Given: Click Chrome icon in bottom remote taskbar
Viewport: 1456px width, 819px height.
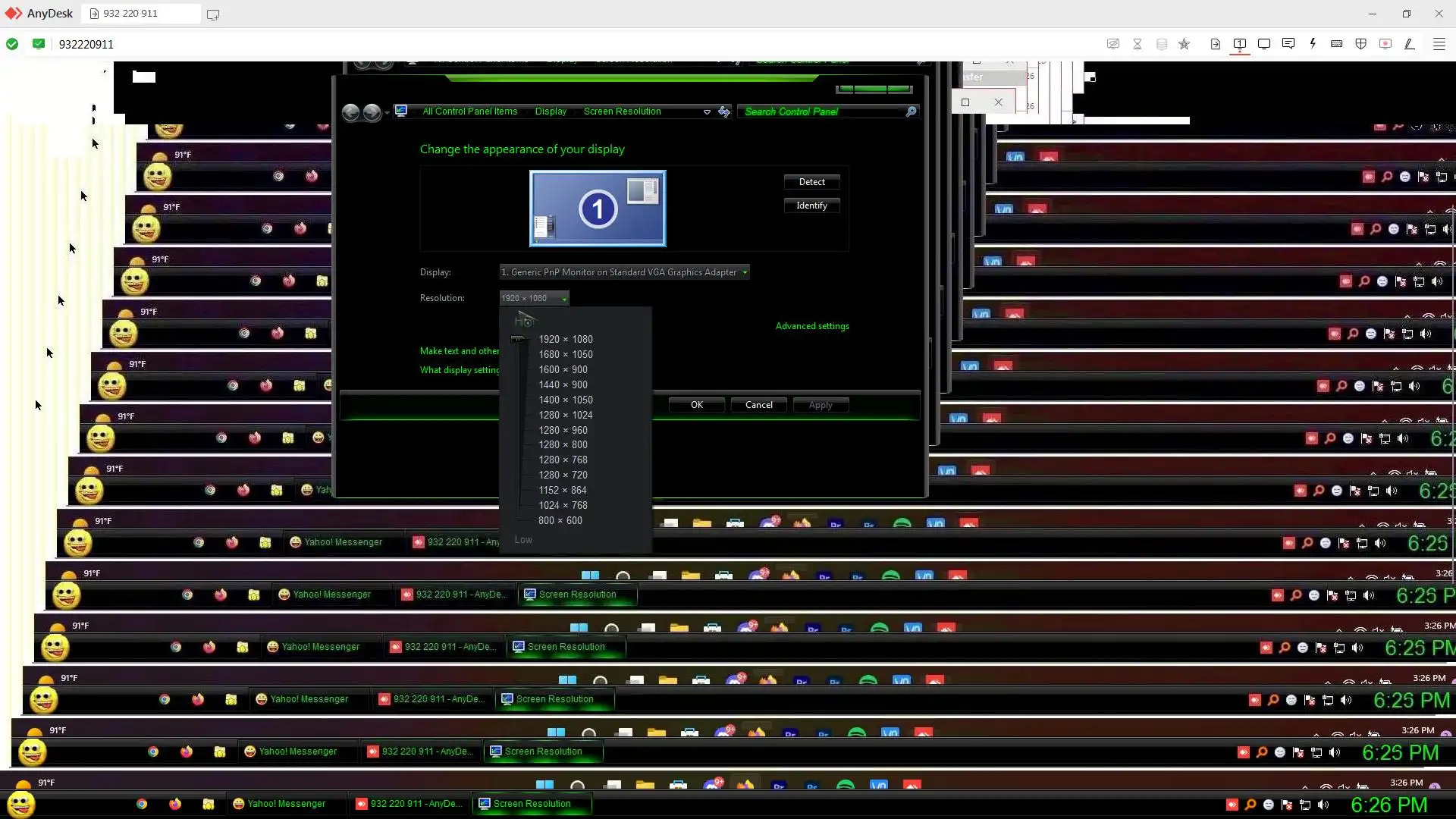Looking at the screenshot, I should point(142,804).
